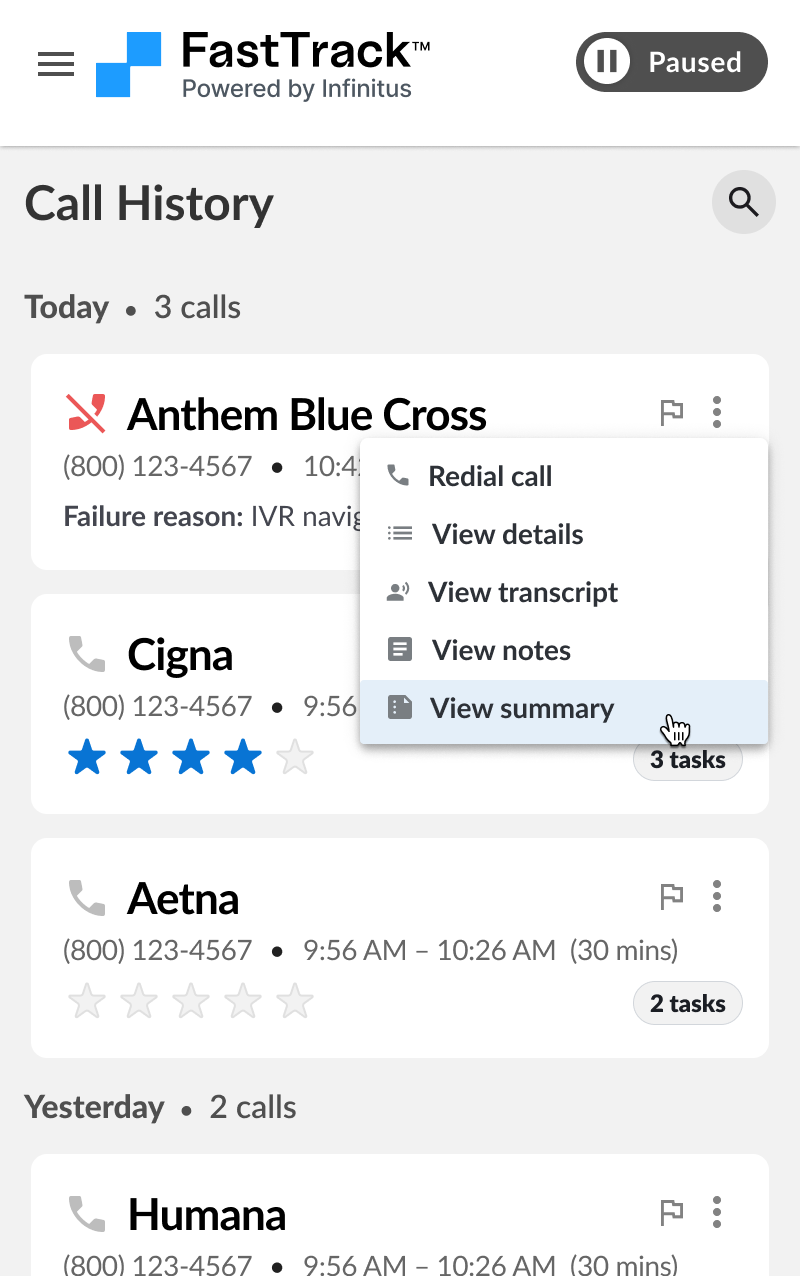Image resolution: width=800 pixels, height=1276 pixels.
Task: Open more options for Anthem Blue Cross
Action: (717, 412)
